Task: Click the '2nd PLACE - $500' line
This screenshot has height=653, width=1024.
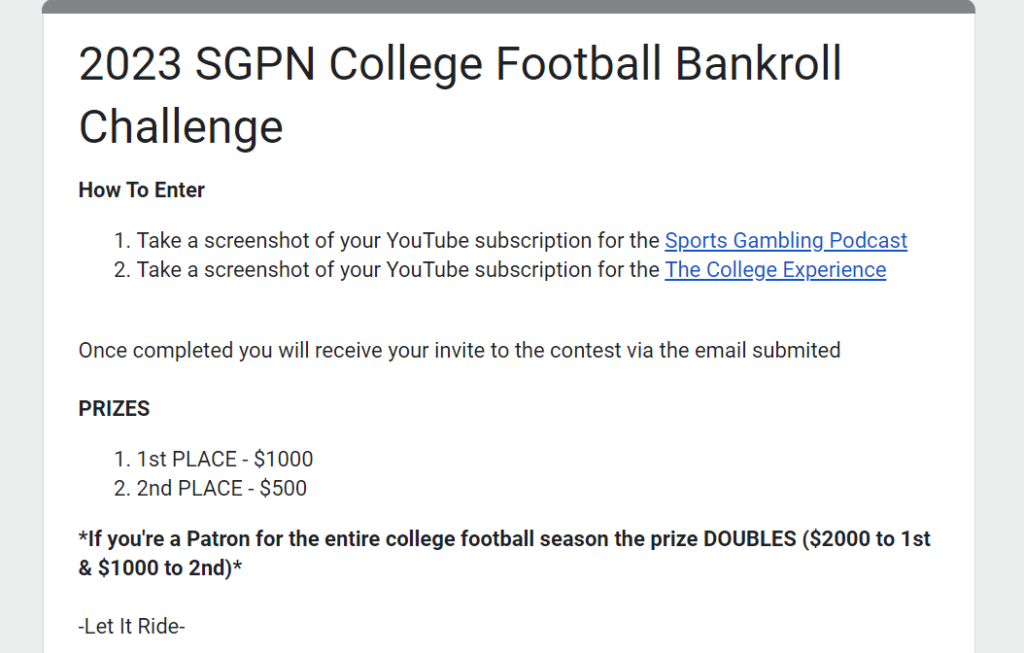Action: pos(221,488)
